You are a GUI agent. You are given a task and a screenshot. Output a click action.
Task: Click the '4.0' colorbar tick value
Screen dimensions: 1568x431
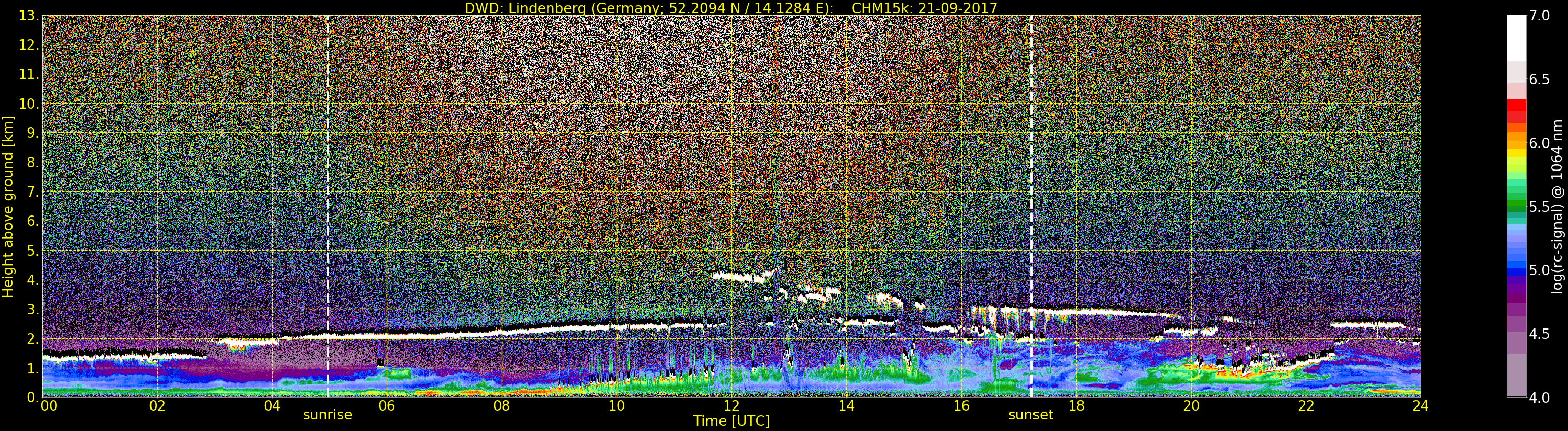coord(1539,398)
